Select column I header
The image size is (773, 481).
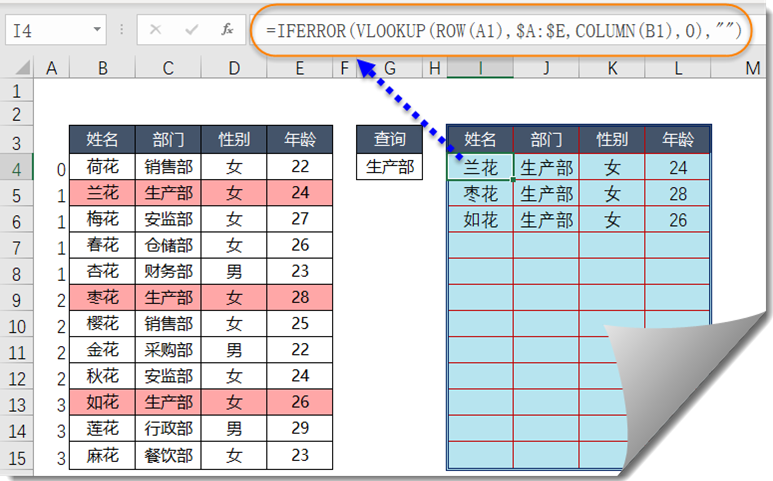click(480, 68)
